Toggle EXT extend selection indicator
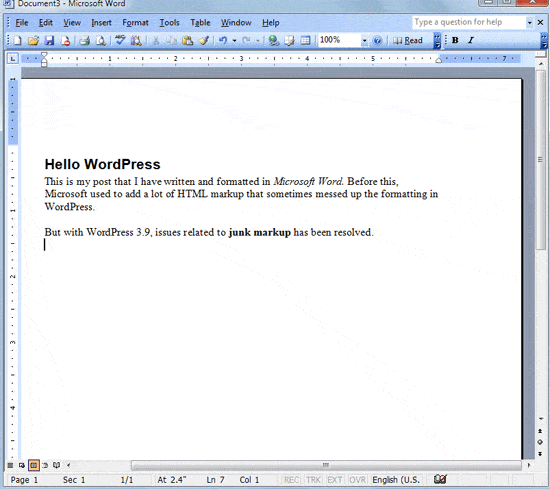The image size is (550, 489). tap(335, 480)
